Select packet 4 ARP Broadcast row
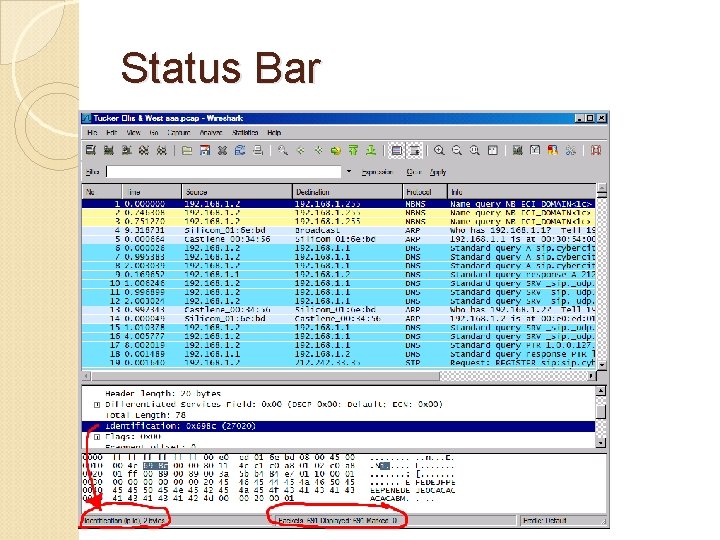720x540 pixels. [338, 230]
